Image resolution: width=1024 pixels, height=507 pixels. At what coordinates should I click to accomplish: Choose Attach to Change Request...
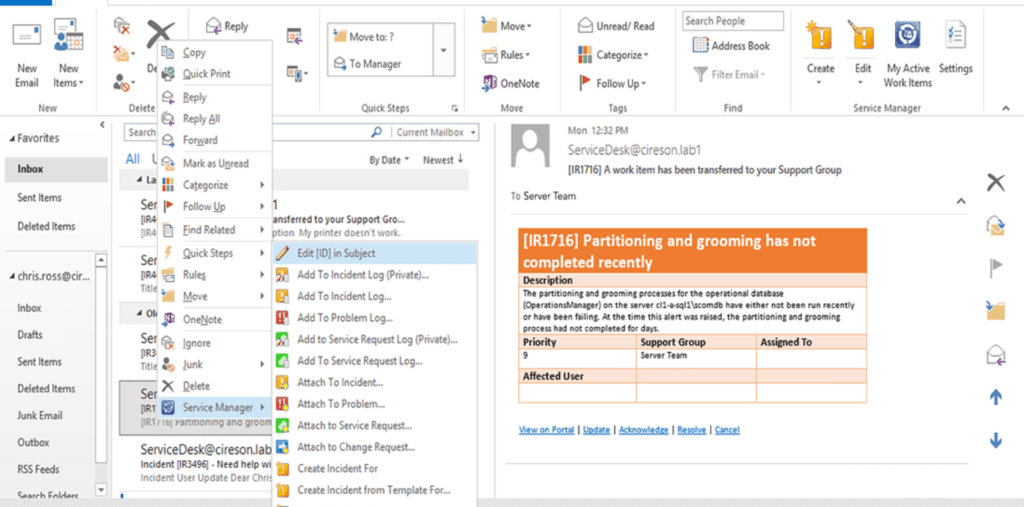click(x=375, y=447)
